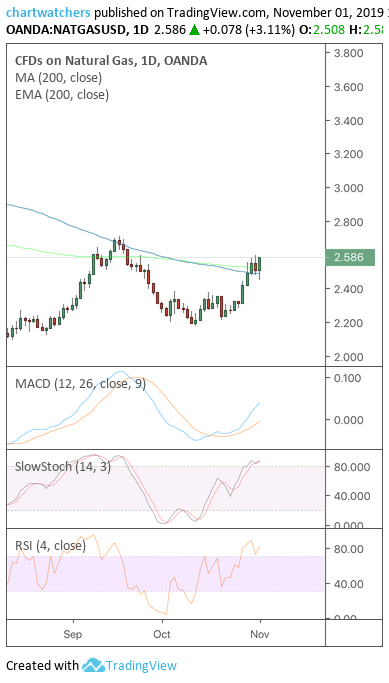The height and width of the screenshot is (683, 389).
Task: Click the 3.800 price scale value
Action: (x=348, y=53)
